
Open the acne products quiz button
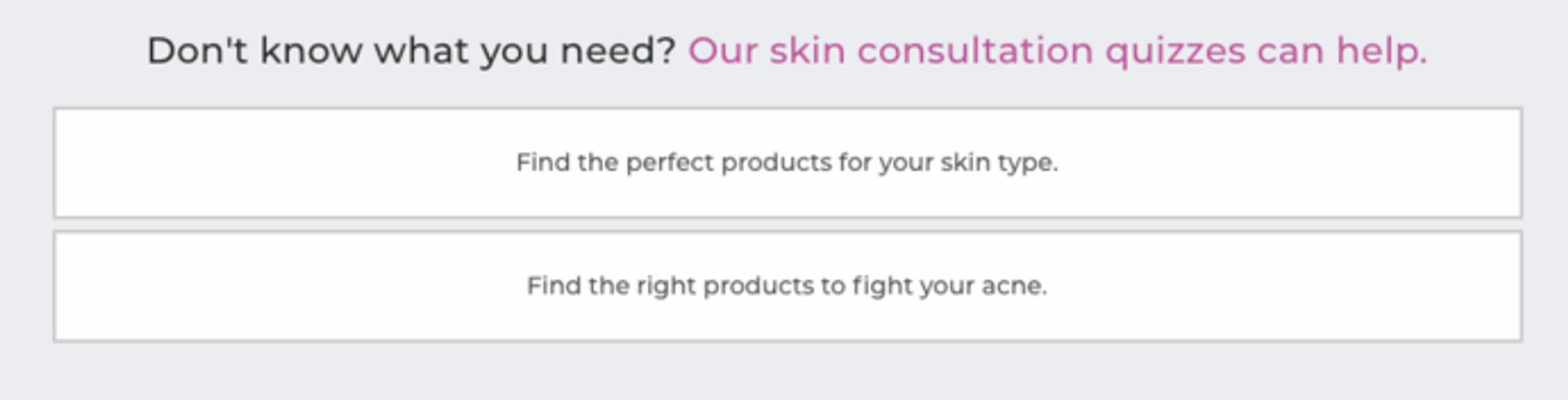(786, 286)
